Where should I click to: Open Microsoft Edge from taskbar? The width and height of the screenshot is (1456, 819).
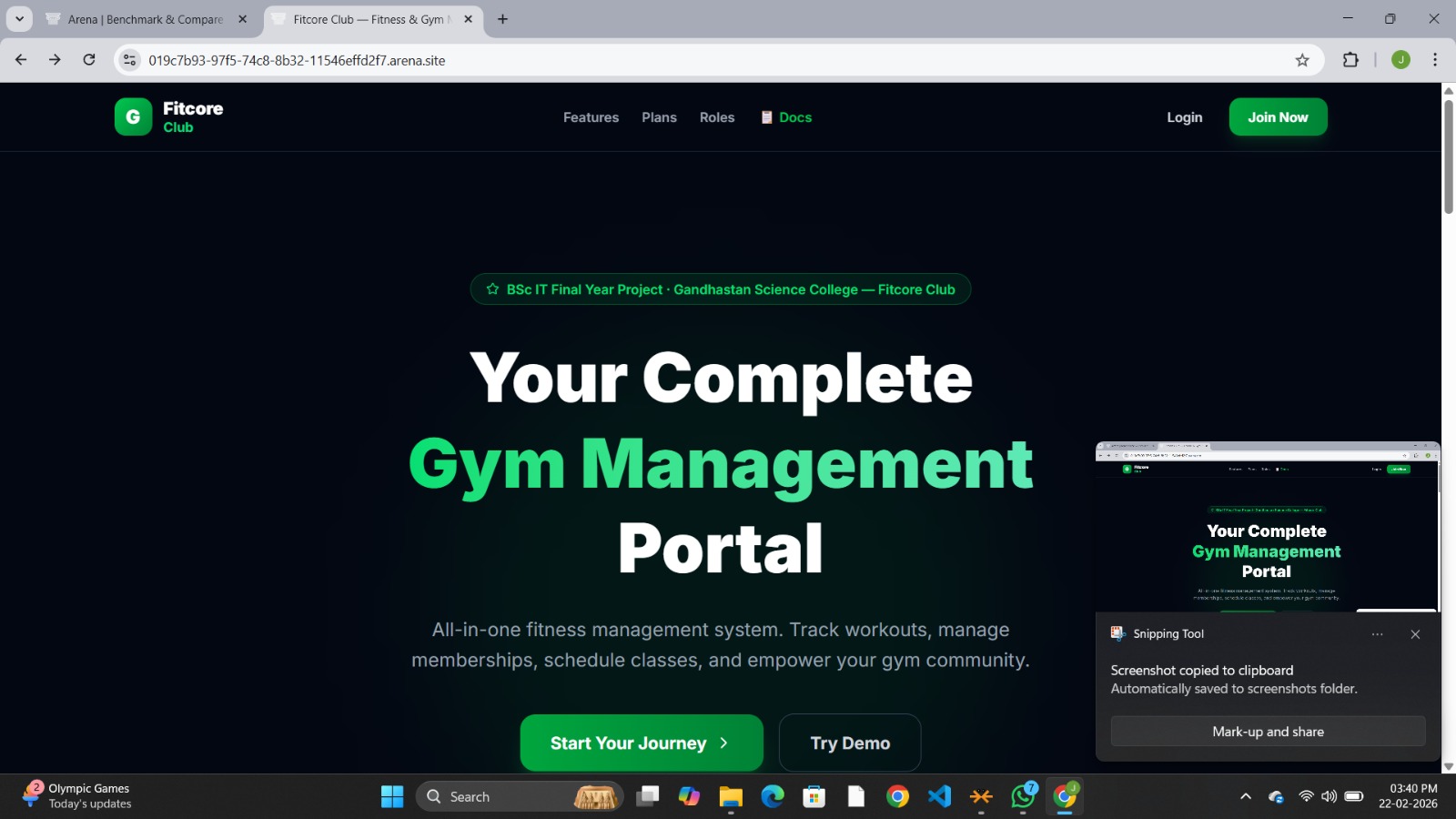point(773,797)
